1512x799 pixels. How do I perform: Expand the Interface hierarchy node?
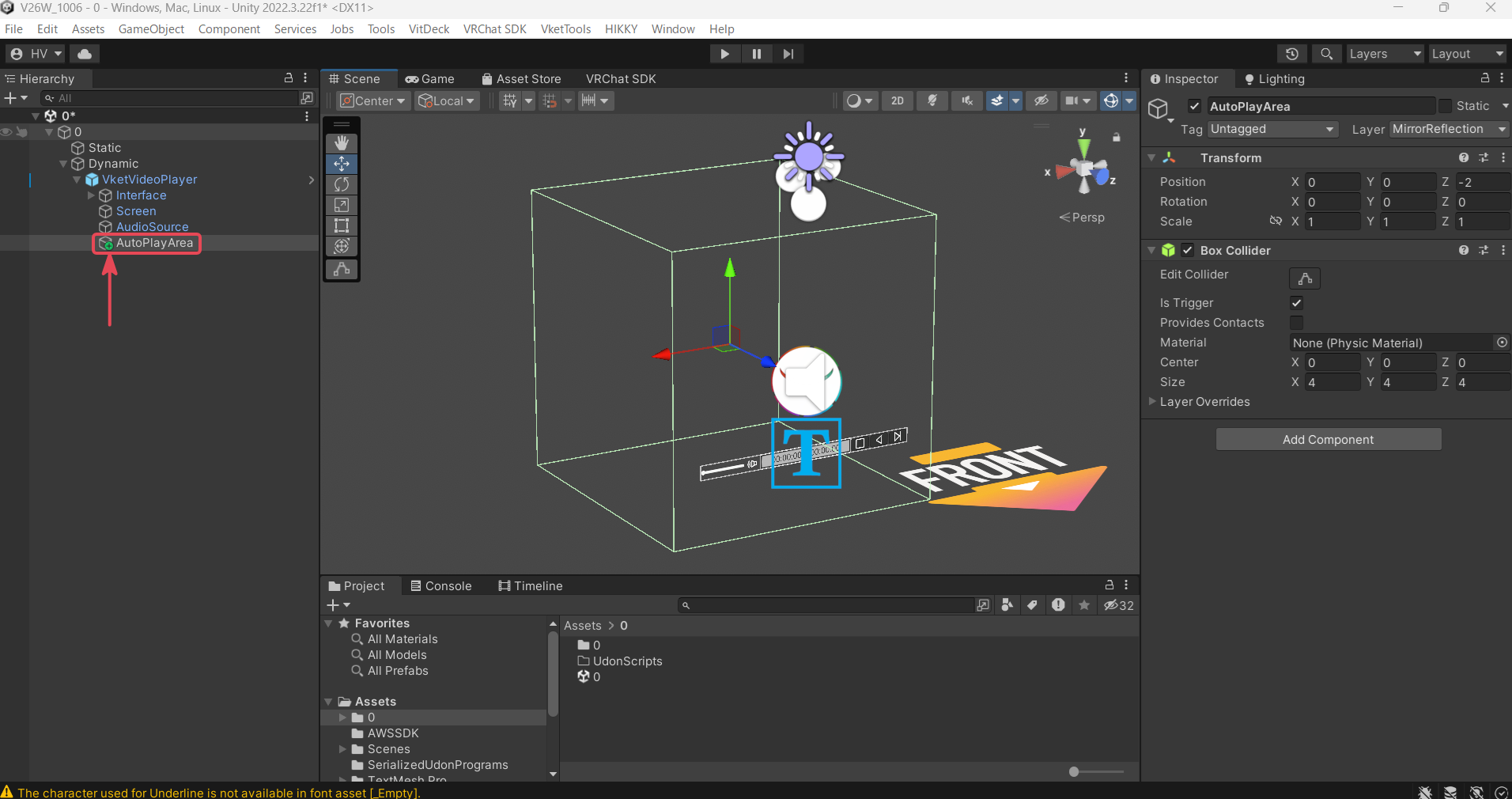(x=91, y=195)
